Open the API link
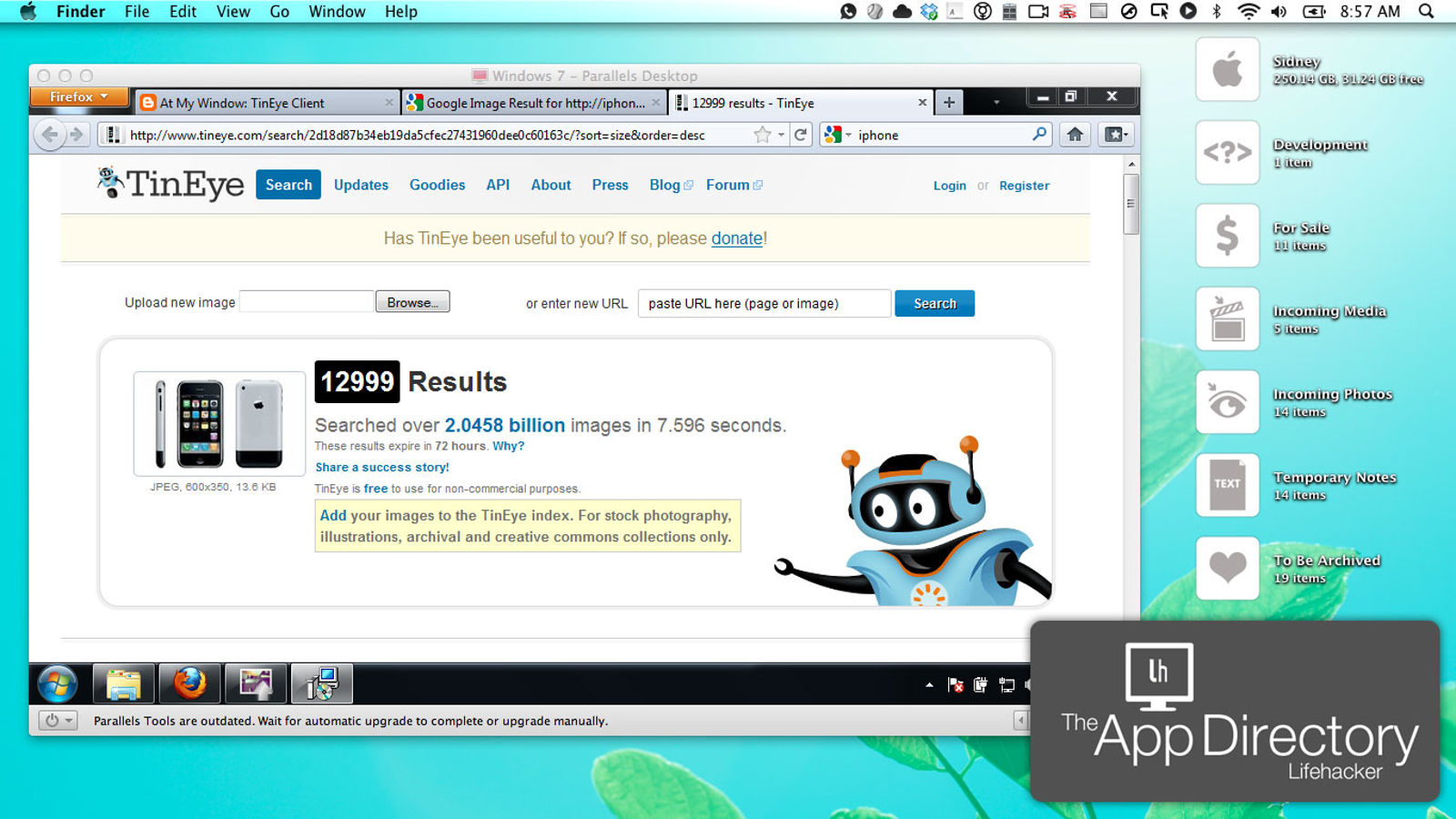1456x819 pixels. click(498, 185)
